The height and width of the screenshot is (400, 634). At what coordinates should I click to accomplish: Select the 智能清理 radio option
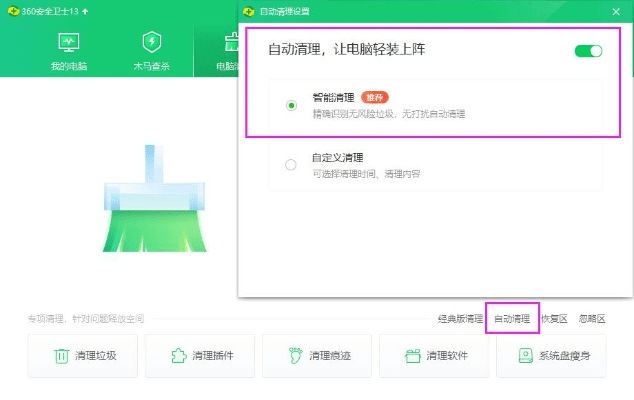(291, 106)
